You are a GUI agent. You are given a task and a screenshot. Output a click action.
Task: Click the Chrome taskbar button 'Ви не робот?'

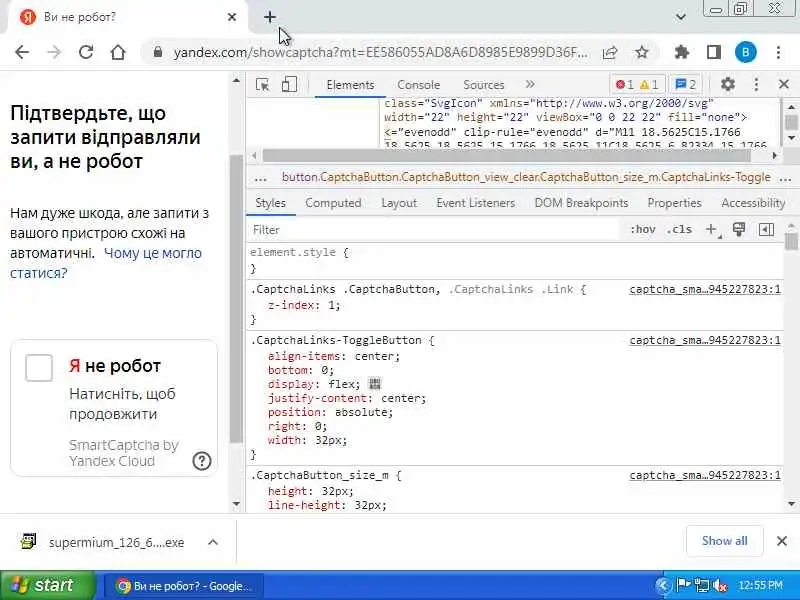coord(184,586)
